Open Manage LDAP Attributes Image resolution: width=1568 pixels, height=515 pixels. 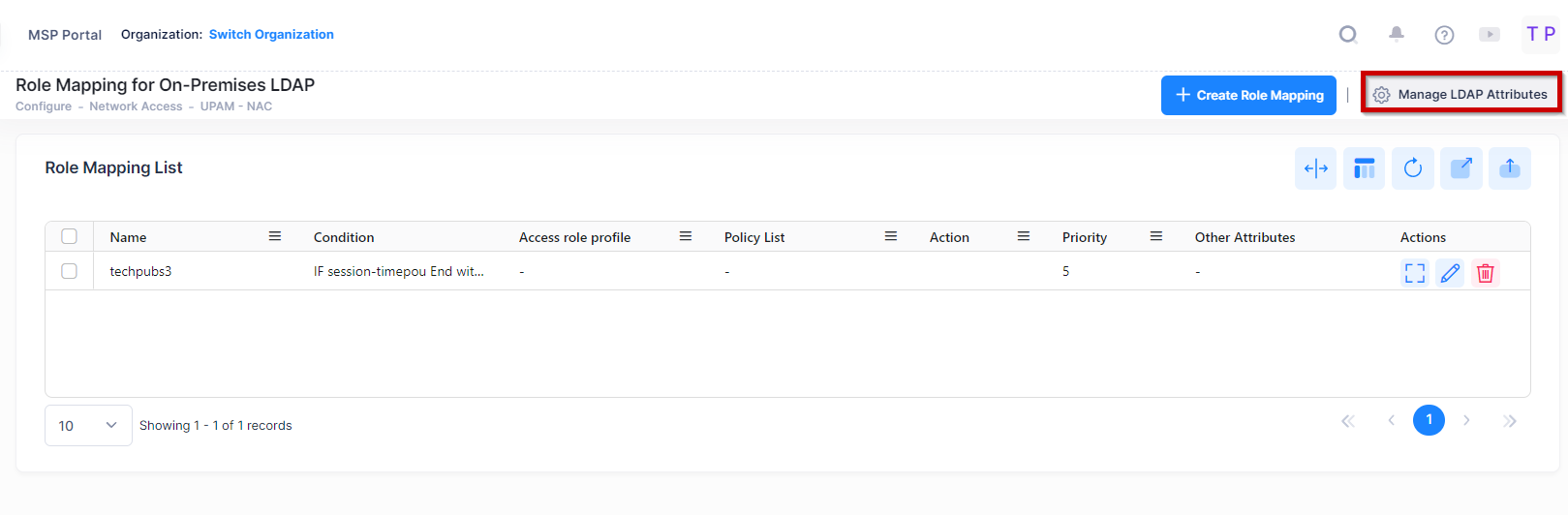[1460, 94]
